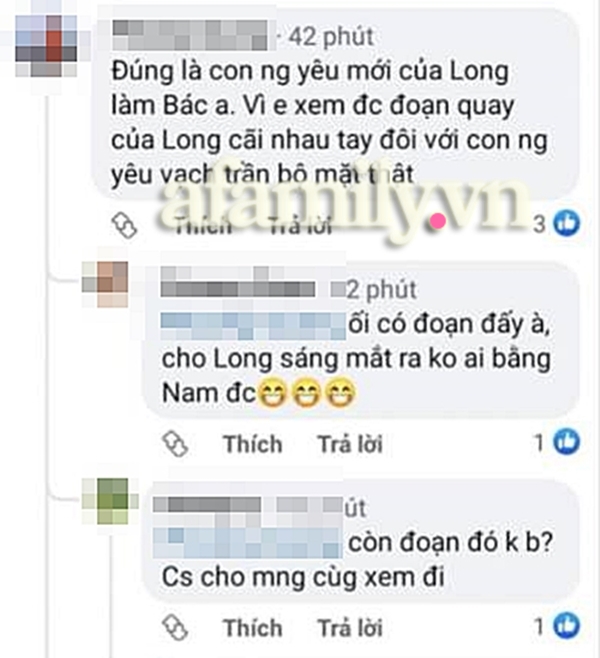Click Thích under the 'Cs cho mng' comment
This screenshot has width=600, height=658.
(253, 628)
